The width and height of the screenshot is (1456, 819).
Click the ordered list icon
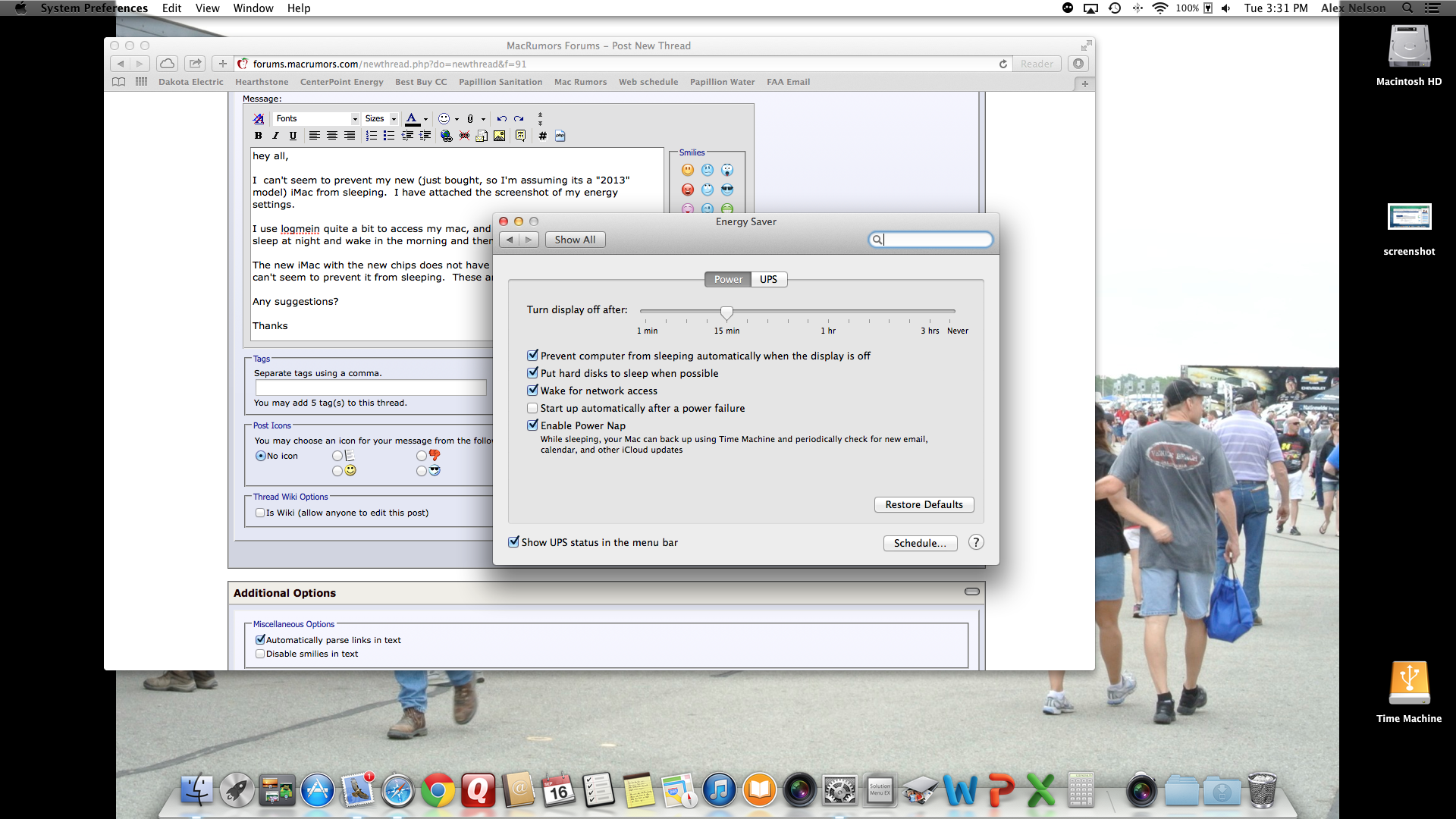(x=371, y=136)
